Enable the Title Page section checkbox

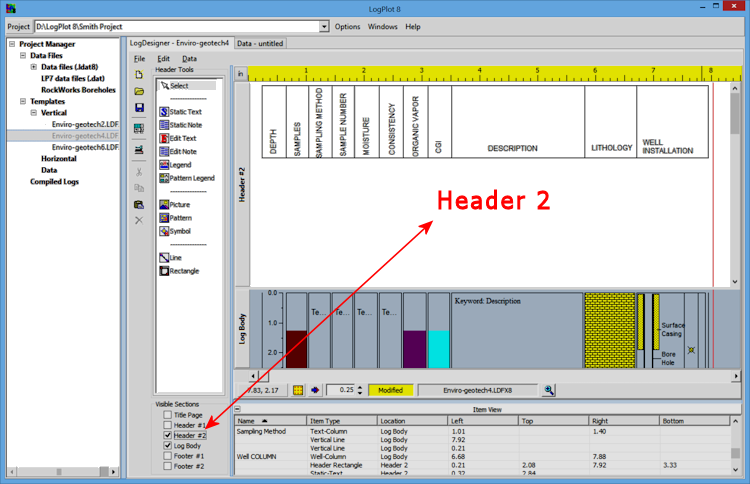167,414
